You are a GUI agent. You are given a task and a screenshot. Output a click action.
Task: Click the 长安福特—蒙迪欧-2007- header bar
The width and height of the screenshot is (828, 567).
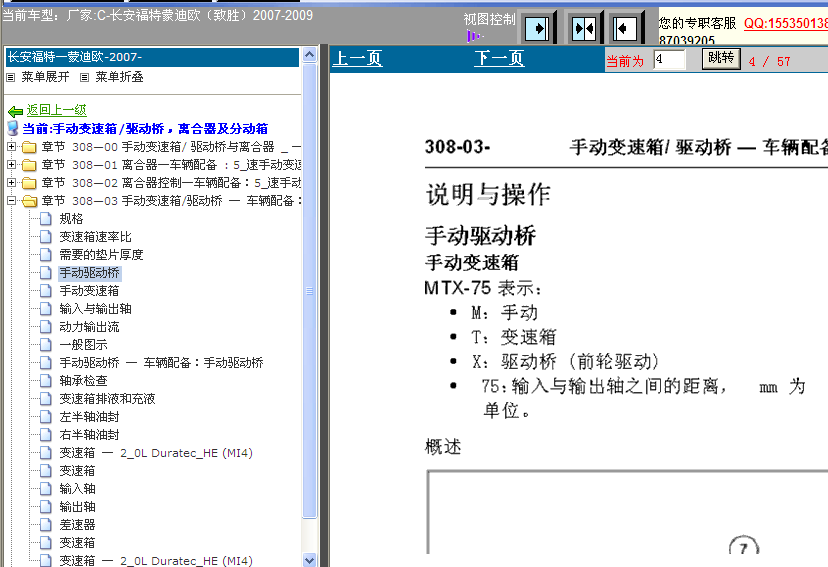[153, 57]
